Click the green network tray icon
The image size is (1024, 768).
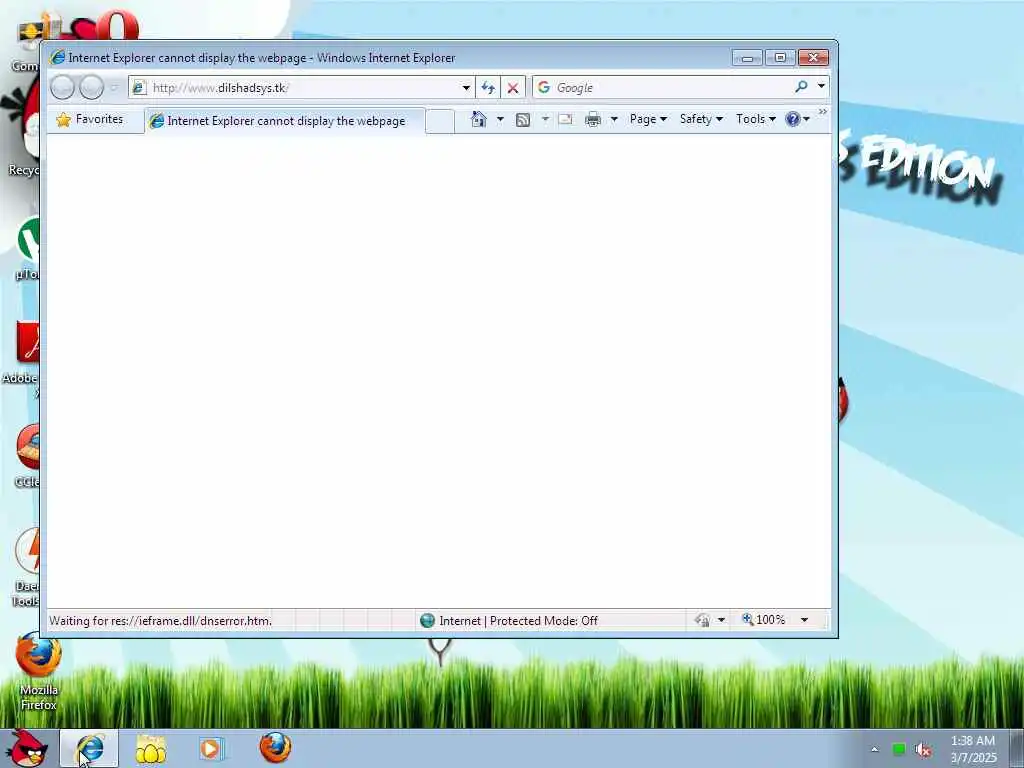(x=899, y=749)
